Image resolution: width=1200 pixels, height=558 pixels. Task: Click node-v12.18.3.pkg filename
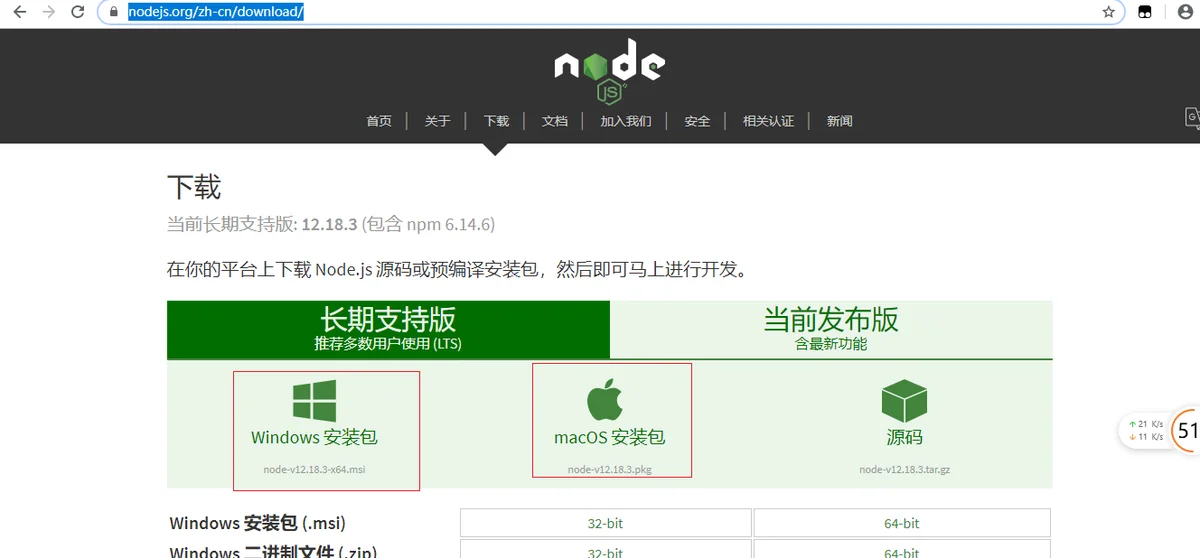(x=609, y=469)
